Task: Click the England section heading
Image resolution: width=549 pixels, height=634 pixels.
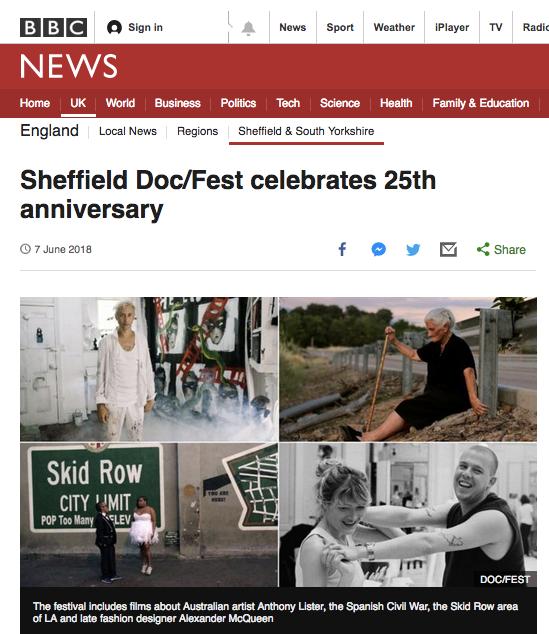Action: [x=49, y=131]
